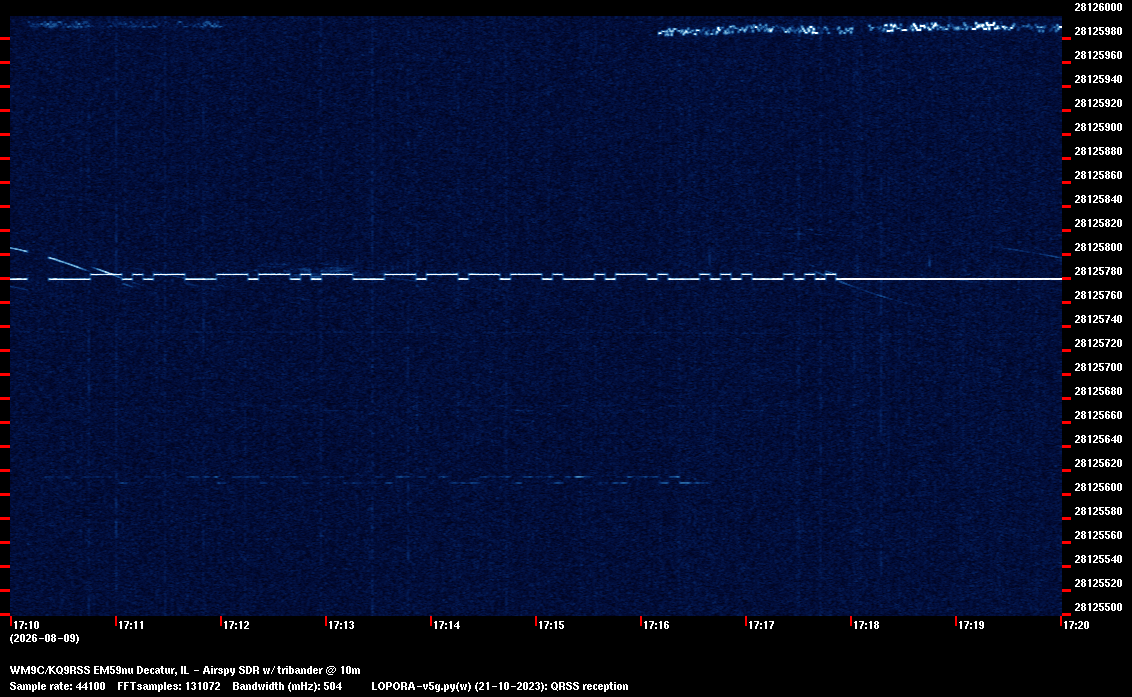Click the 28126000 frequency label

(x=1098, y=7)
